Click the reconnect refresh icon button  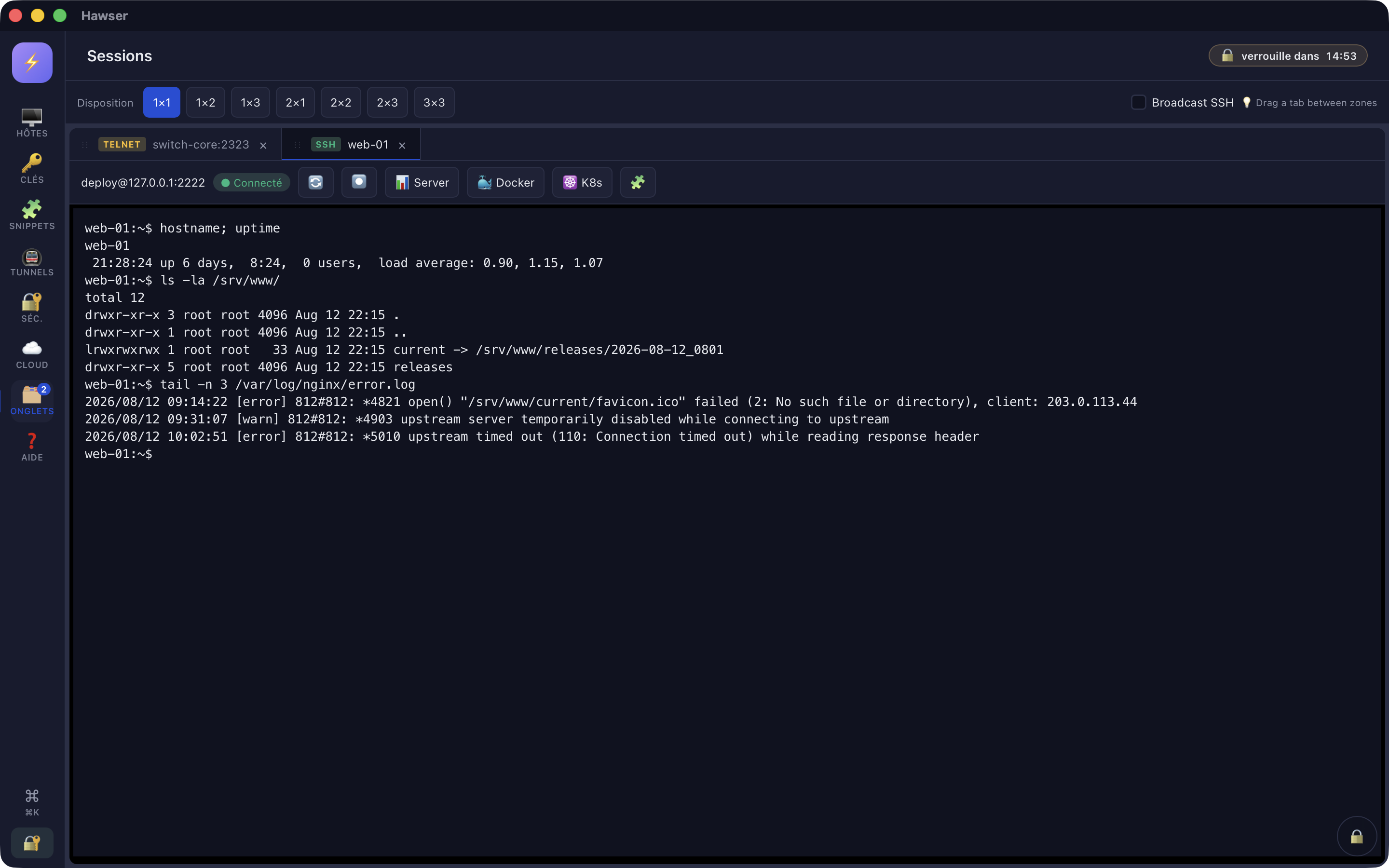pyautogui.click(x=316, y=183)
